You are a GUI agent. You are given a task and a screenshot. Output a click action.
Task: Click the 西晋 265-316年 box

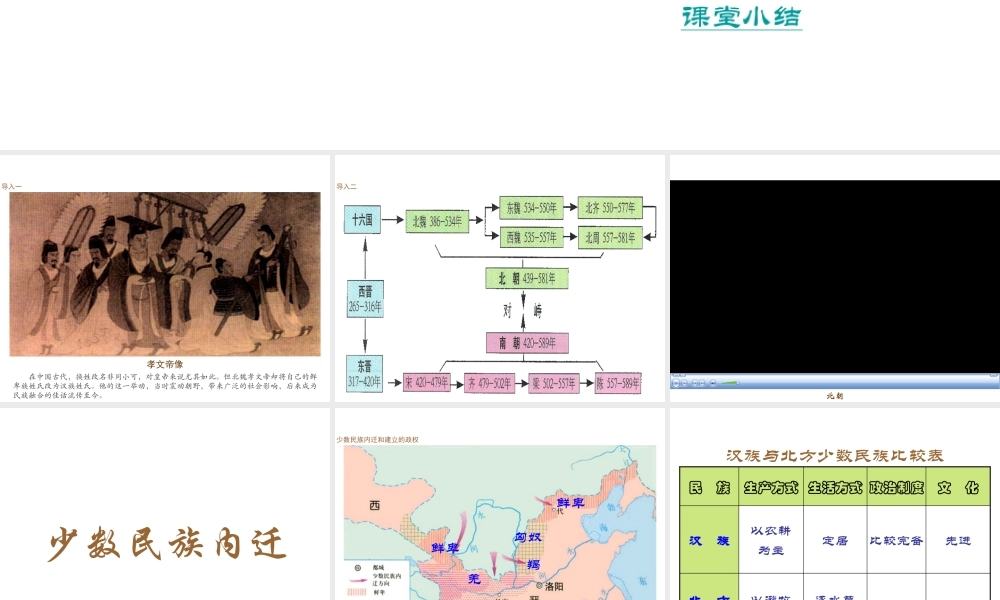click(365, 299)
